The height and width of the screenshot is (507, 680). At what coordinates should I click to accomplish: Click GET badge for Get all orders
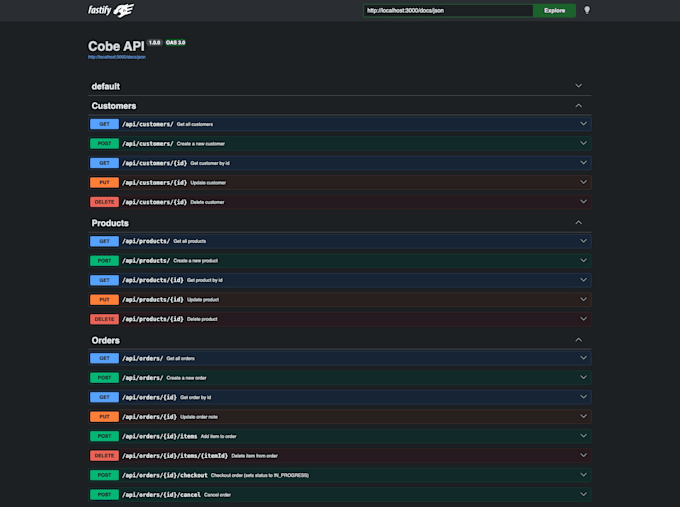104,358
